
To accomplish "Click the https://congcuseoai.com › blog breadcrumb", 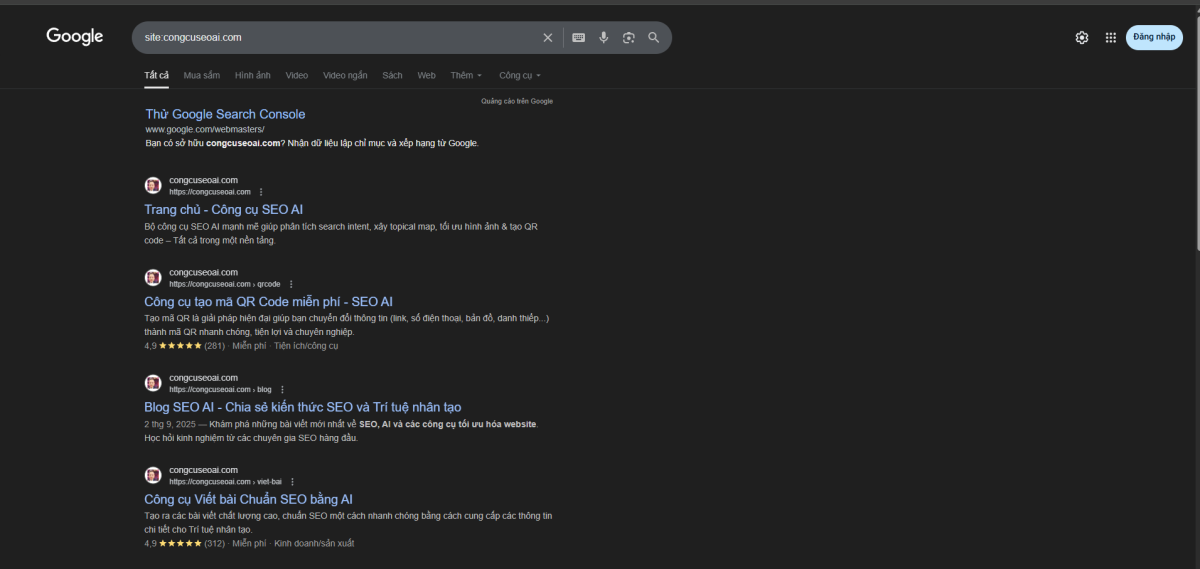I will click(220, 389).
